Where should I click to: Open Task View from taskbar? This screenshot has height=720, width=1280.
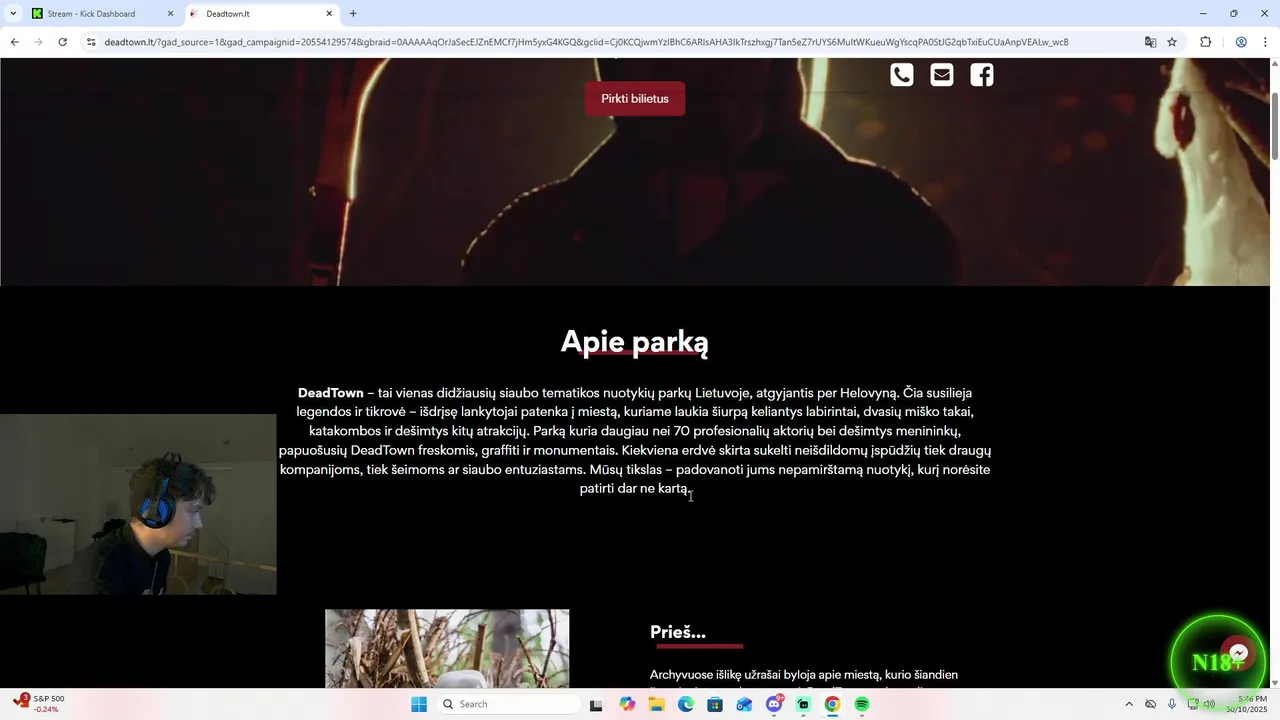click(596, 704)
